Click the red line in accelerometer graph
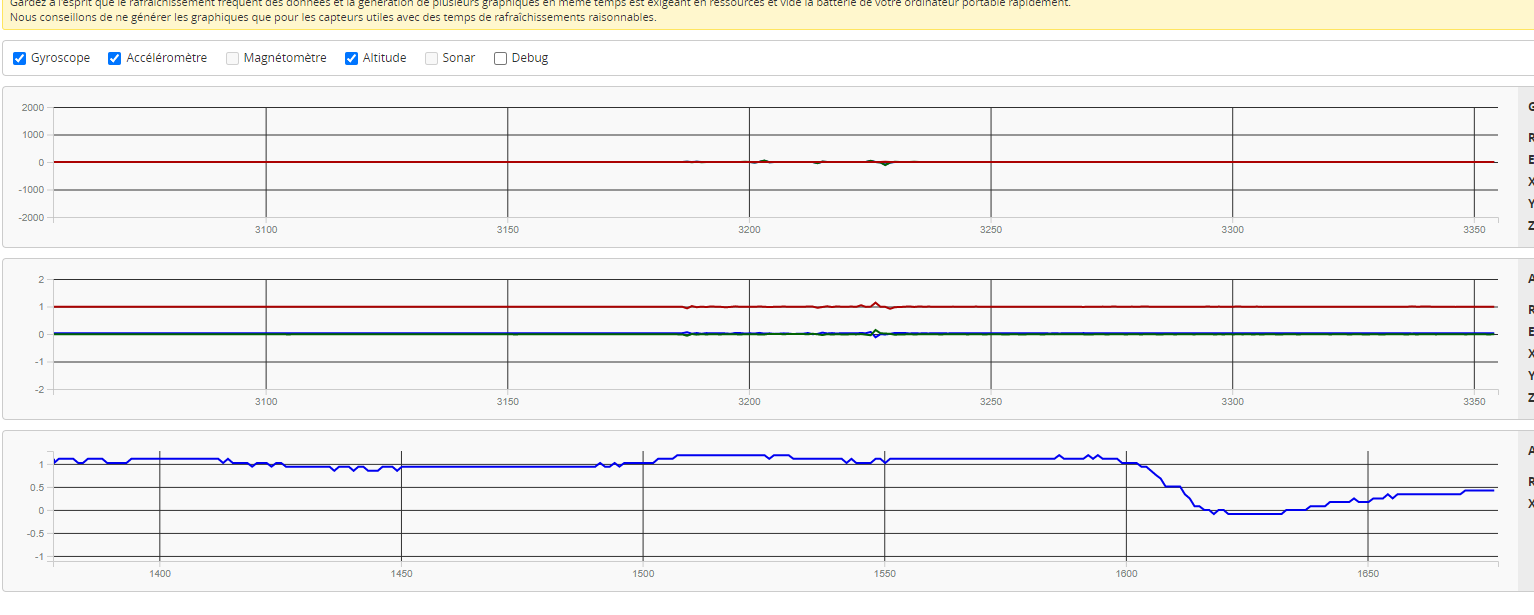Viewport: 1534px width, 615px height. [400, 307]
